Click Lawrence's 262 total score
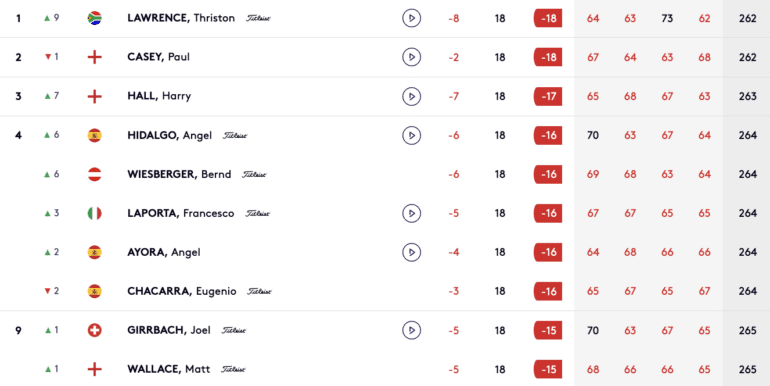This screenshot has height=386, width=770. point(747,19)
